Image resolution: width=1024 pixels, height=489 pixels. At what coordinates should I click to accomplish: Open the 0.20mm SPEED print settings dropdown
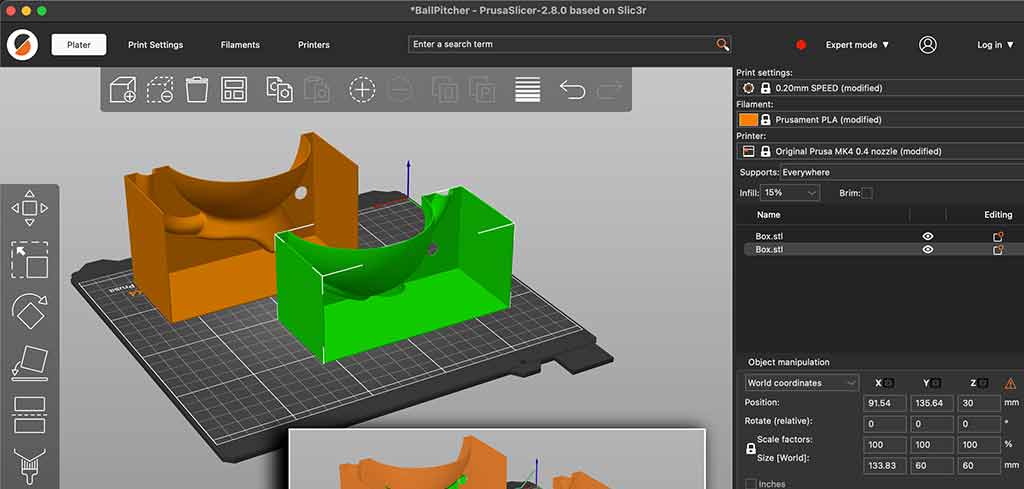click(880, 88)
